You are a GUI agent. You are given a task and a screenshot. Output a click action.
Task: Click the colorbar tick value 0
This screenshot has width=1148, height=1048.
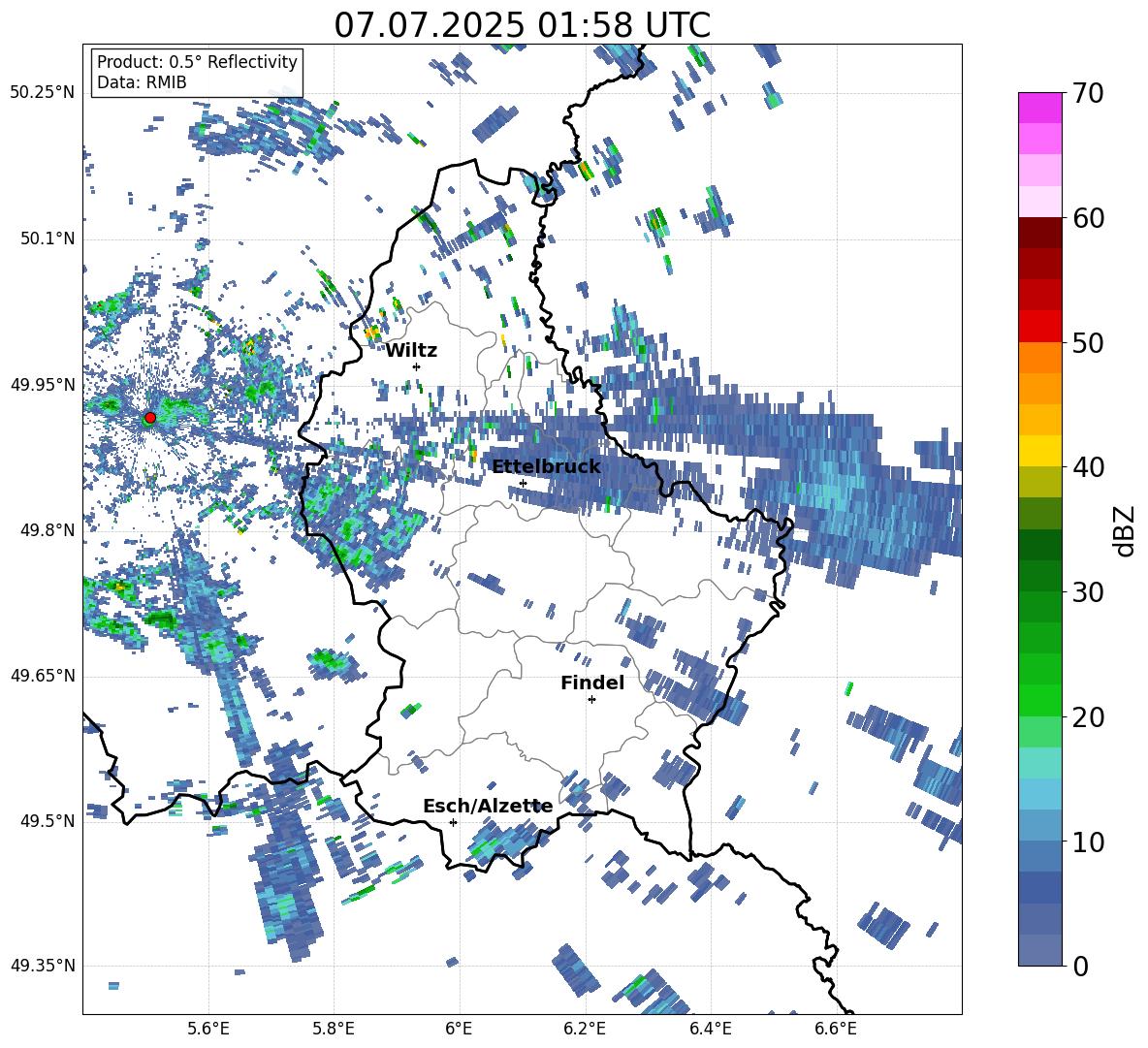(1080, 966)
